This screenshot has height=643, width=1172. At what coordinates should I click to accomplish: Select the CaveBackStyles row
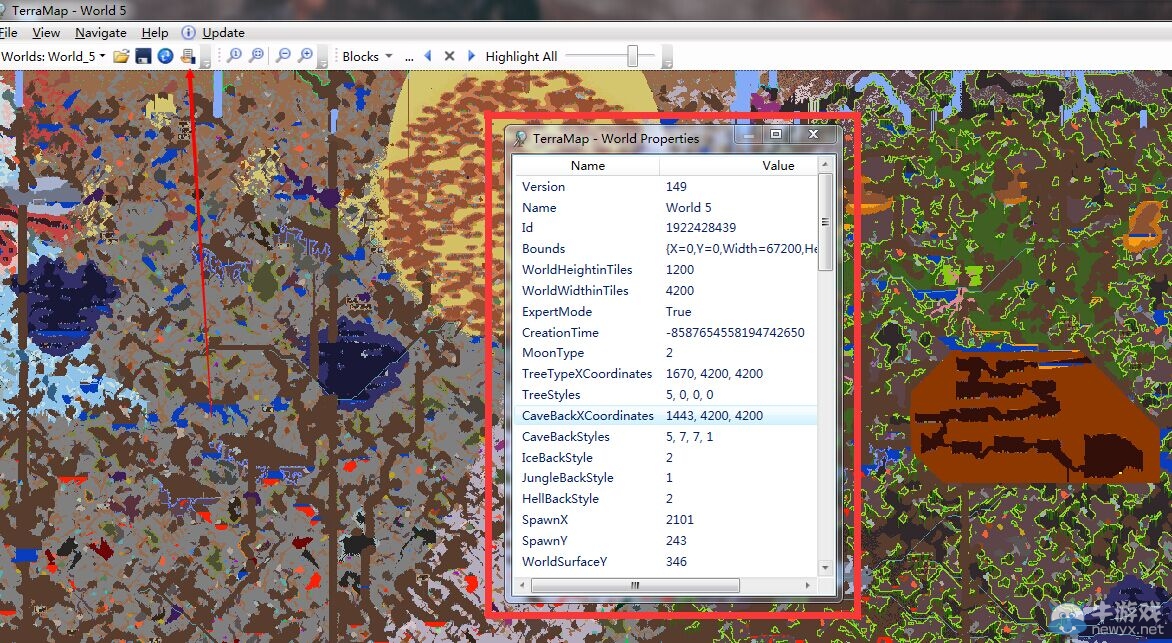(665, 436)
